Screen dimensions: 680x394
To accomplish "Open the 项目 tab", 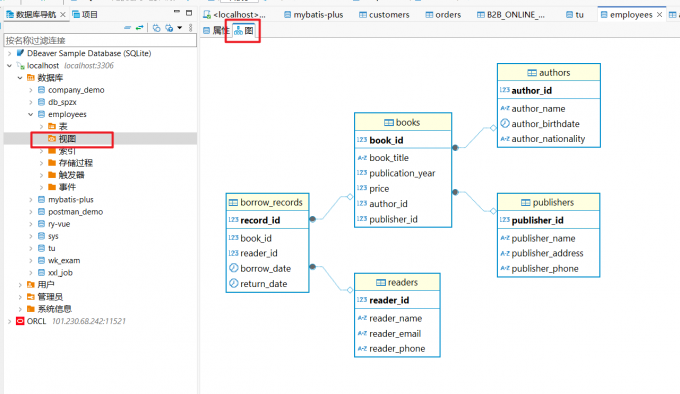I will coord(85,14).
